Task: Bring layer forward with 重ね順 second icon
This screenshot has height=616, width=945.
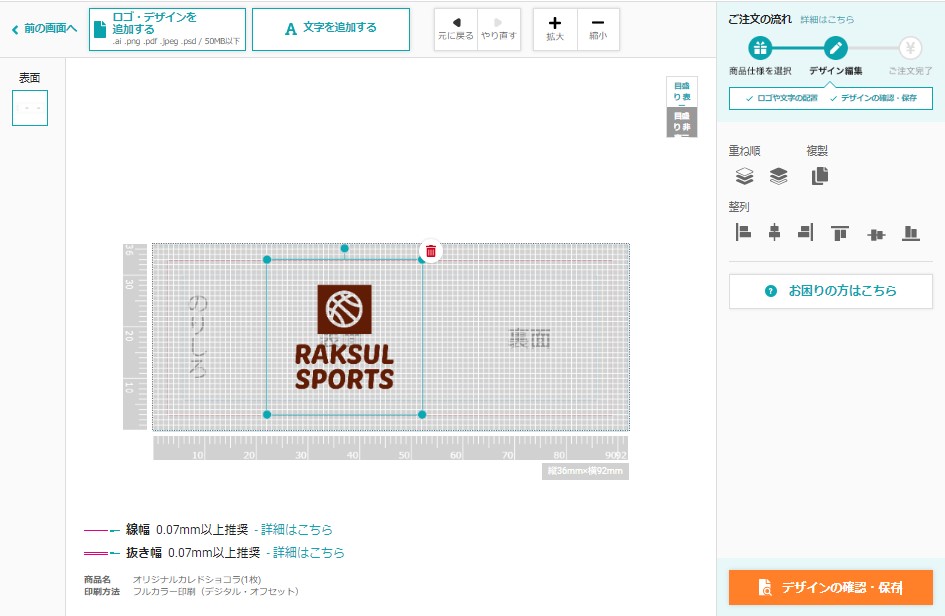Action: point(779,176)
